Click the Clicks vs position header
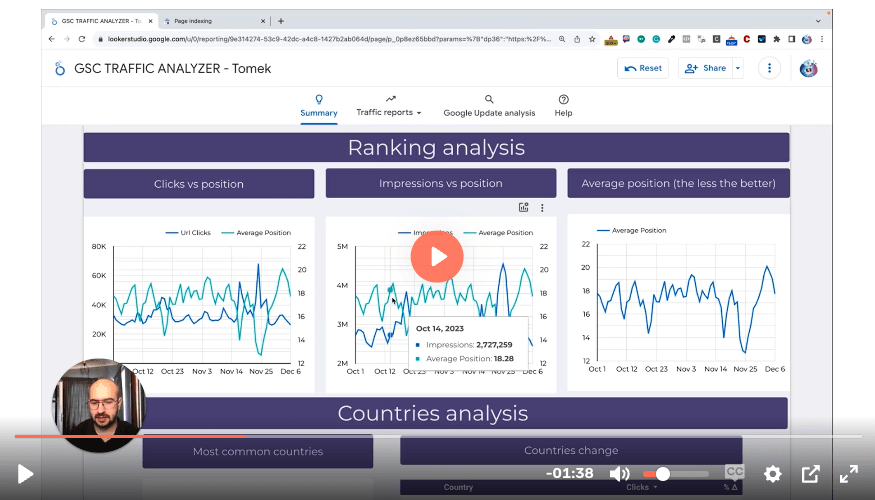Screen dimensions: 875x500 tap(199, 184)
